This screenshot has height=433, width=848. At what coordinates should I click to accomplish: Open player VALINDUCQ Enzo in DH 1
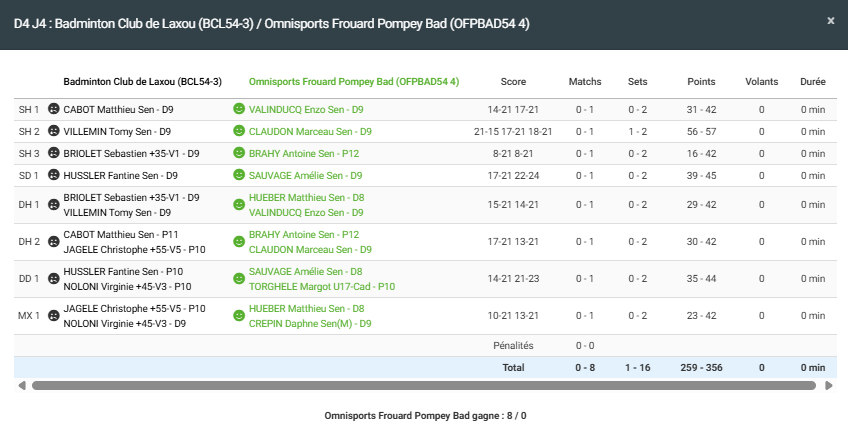[305, 213]
